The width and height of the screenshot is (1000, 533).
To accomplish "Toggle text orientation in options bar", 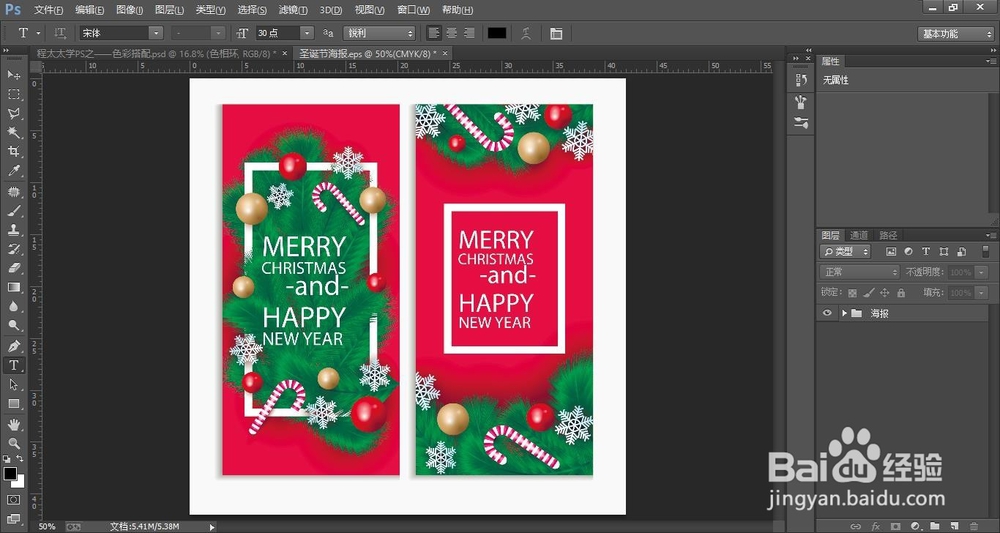I will 60,33.
